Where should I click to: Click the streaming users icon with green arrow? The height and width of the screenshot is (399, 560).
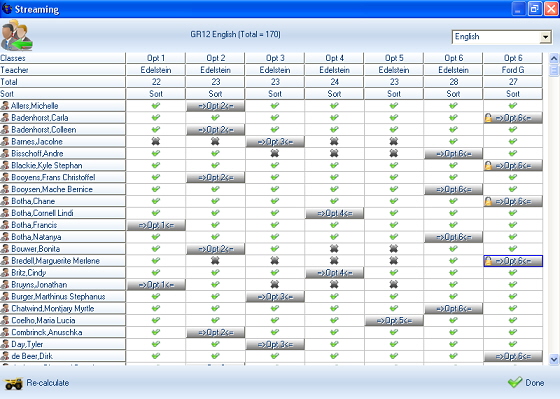point(17,35)
